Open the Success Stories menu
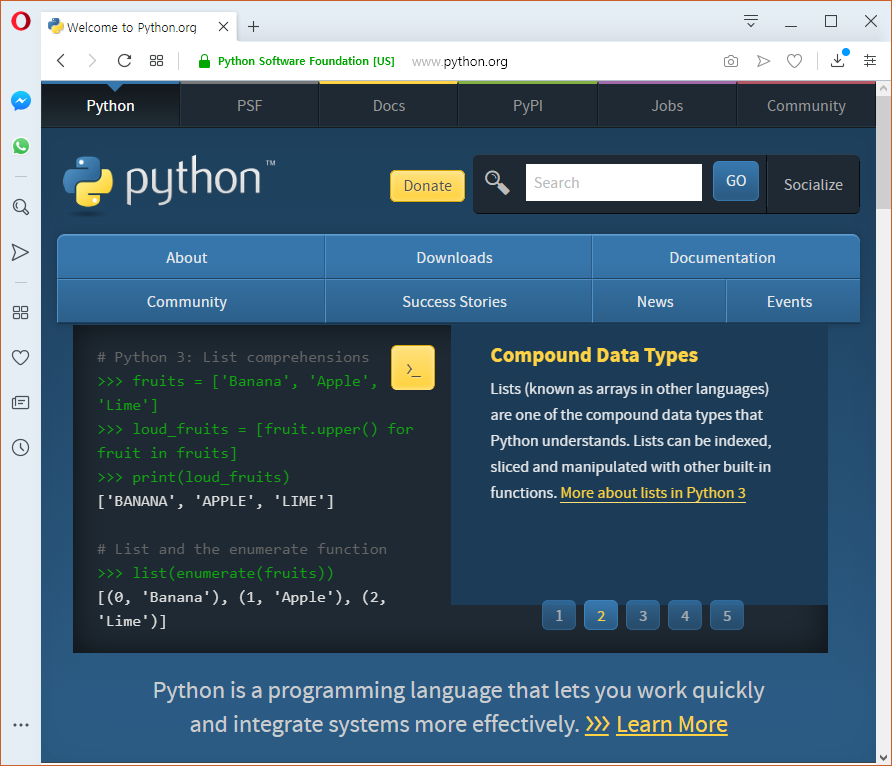The image size is (892, 766). (459, 301)
